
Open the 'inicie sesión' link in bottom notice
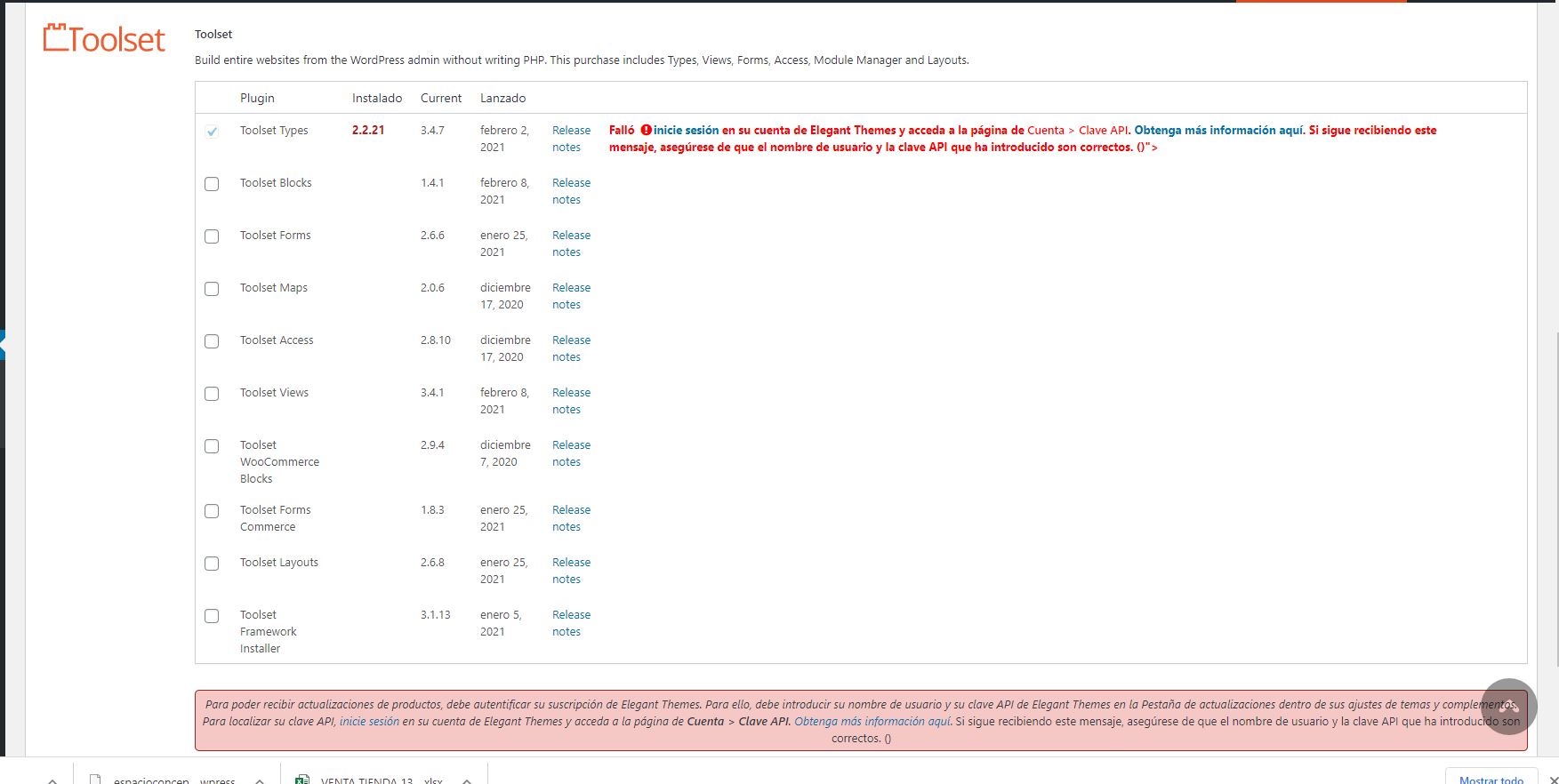click(x=369, y=721)
